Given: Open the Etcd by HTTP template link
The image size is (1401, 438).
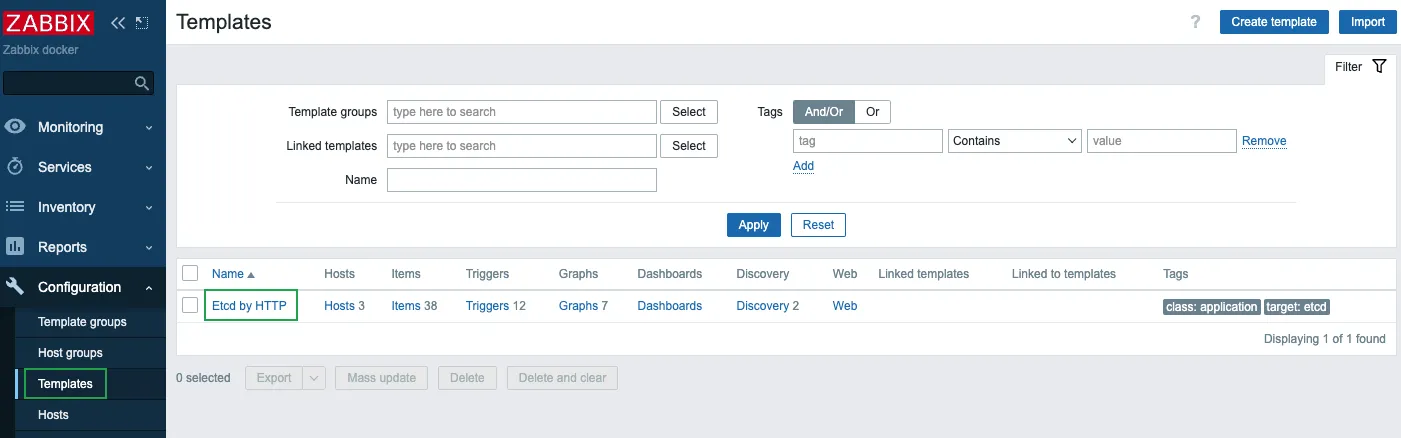Looking at the screenshot, I should [249, 306].
